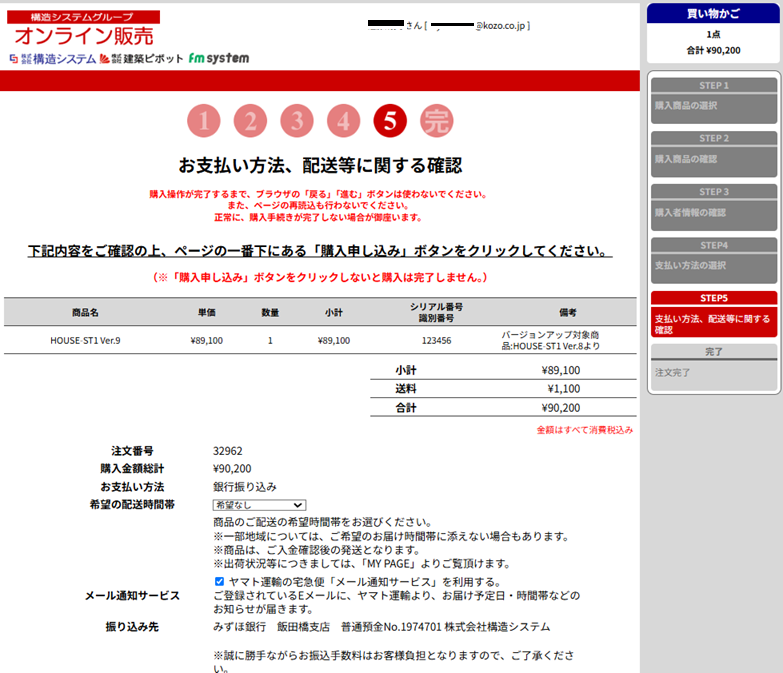Image resolution: width=783 pixels, height=673 pixels.
Task: Go to STEP4 支払い方法の選択
Action: (713, 259)
